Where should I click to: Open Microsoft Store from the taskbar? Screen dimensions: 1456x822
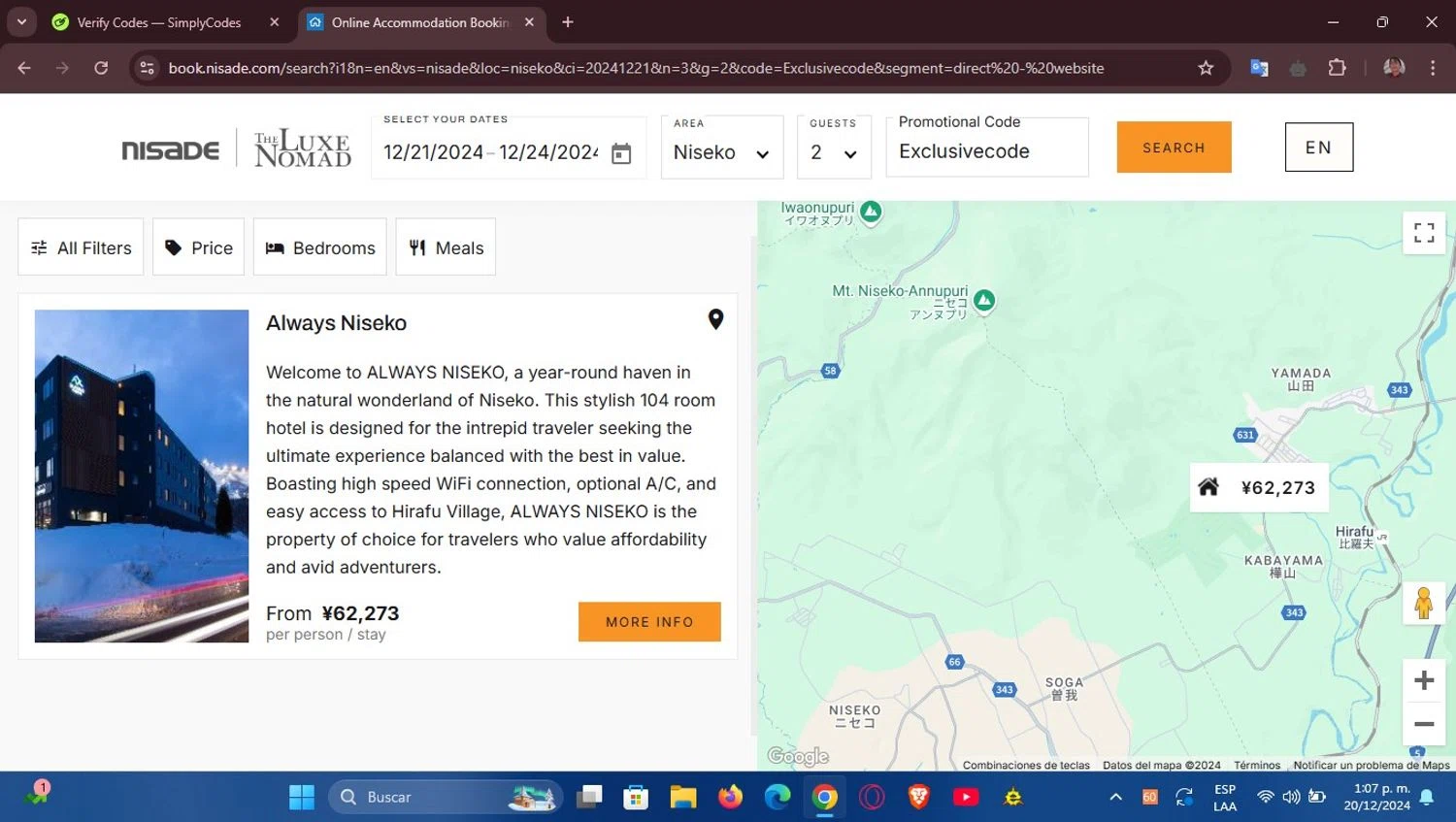click(x=636, y=797)
